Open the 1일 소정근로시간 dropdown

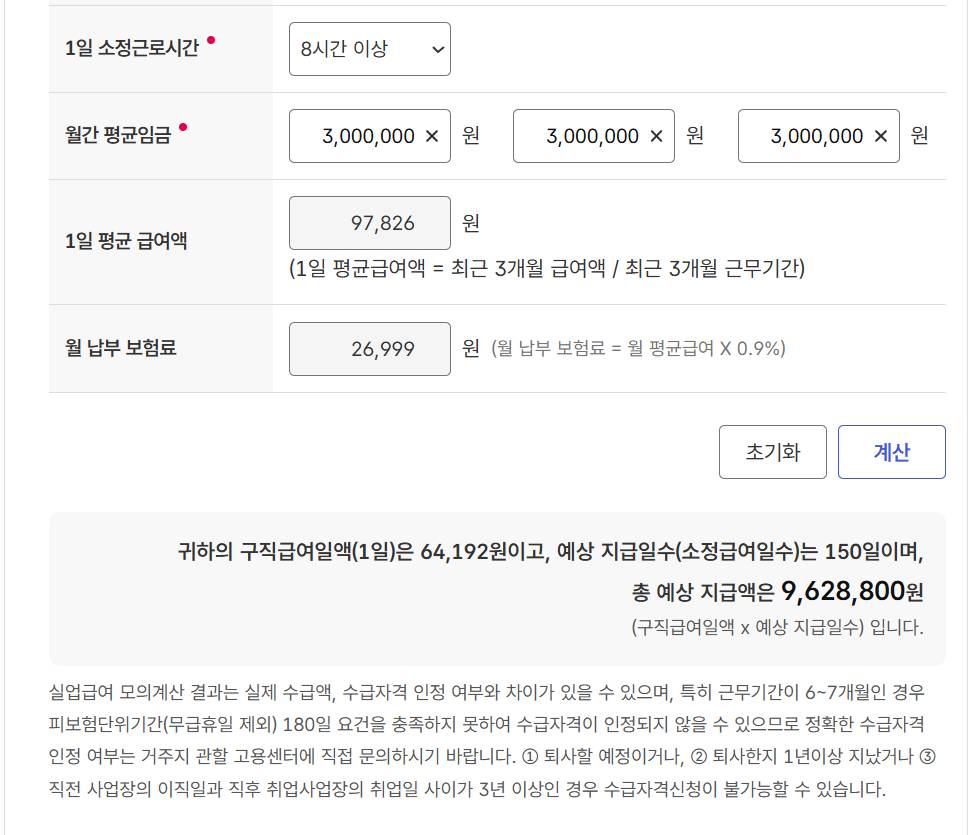[x=369, y=49]
